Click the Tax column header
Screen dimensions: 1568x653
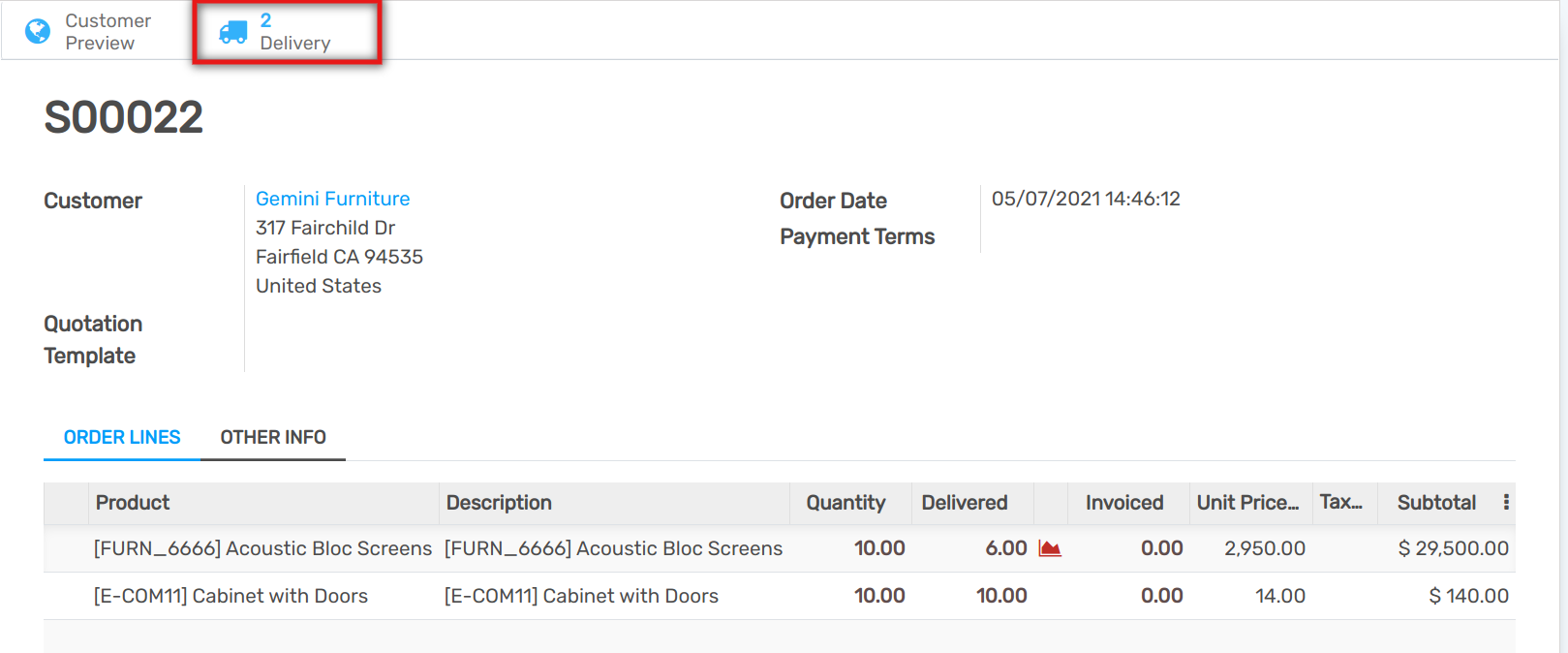[x=1341, y=503]
